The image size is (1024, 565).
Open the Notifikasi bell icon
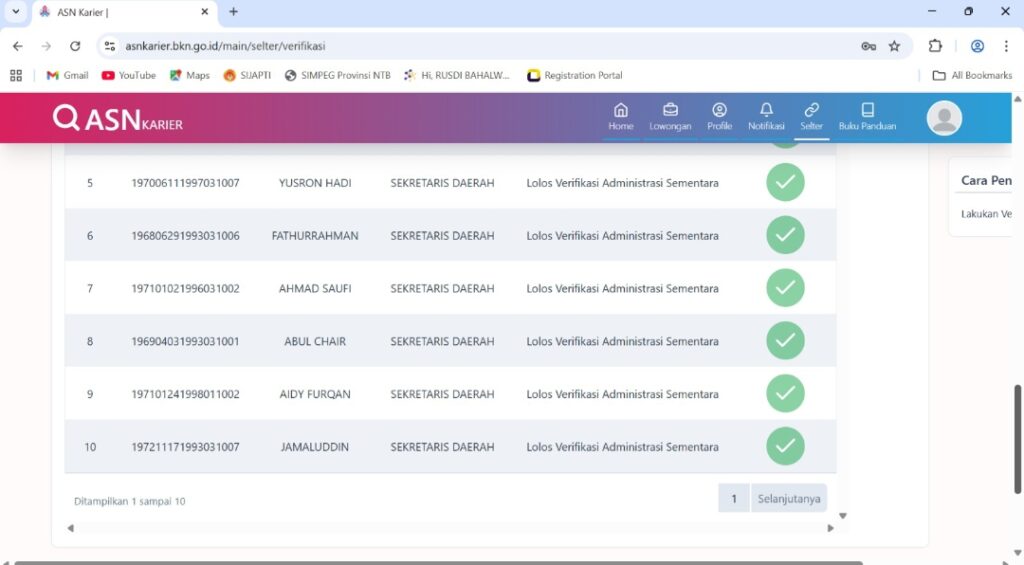pos(766,110)
